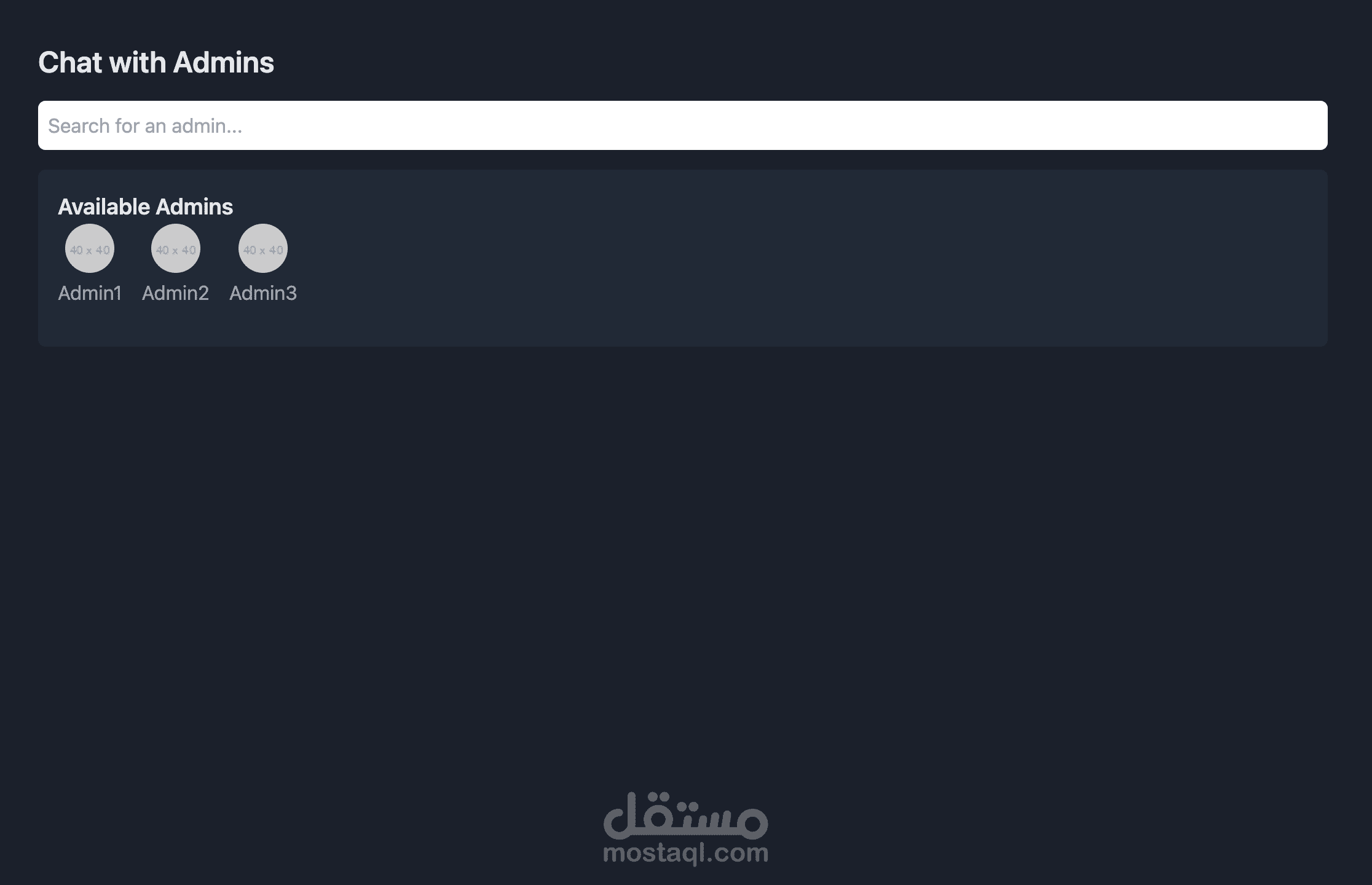1372x885 pixels.
Task: Open chat via the Admin3 name label
Action: [263, 293]
